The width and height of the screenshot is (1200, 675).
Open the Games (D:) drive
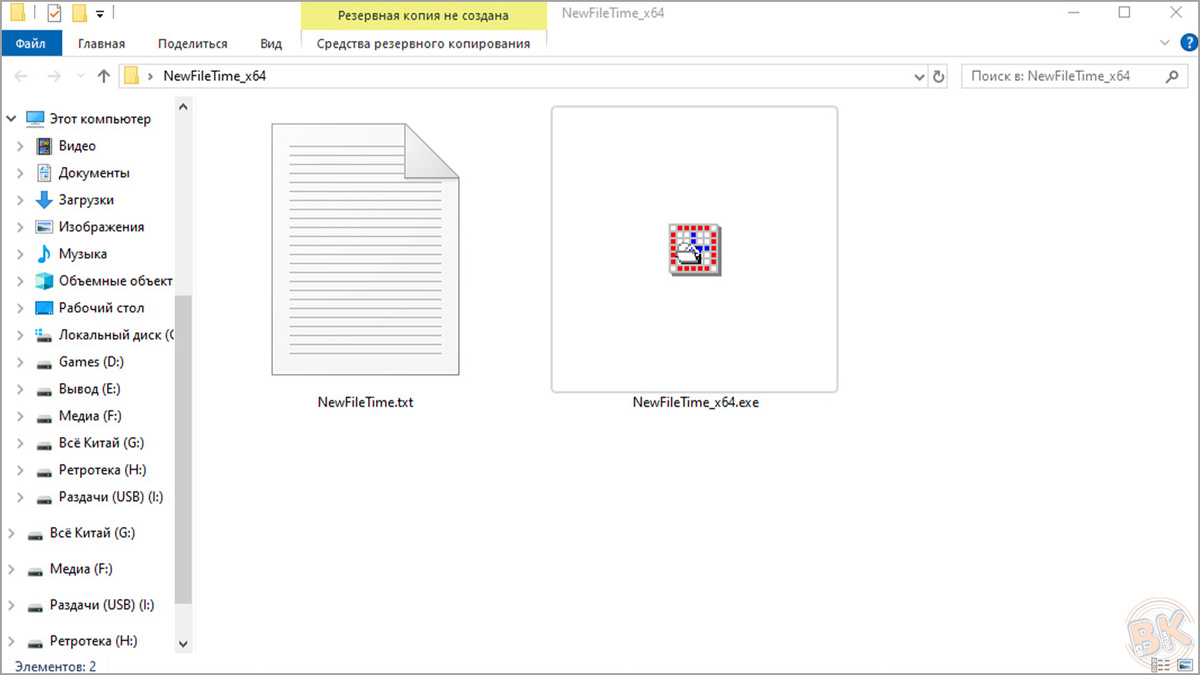(91, 362)
